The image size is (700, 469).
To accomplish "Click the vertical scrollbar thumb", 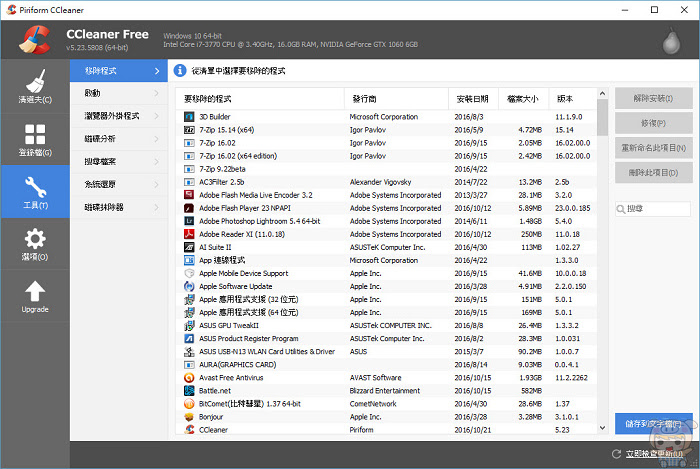I will point(602,117).
